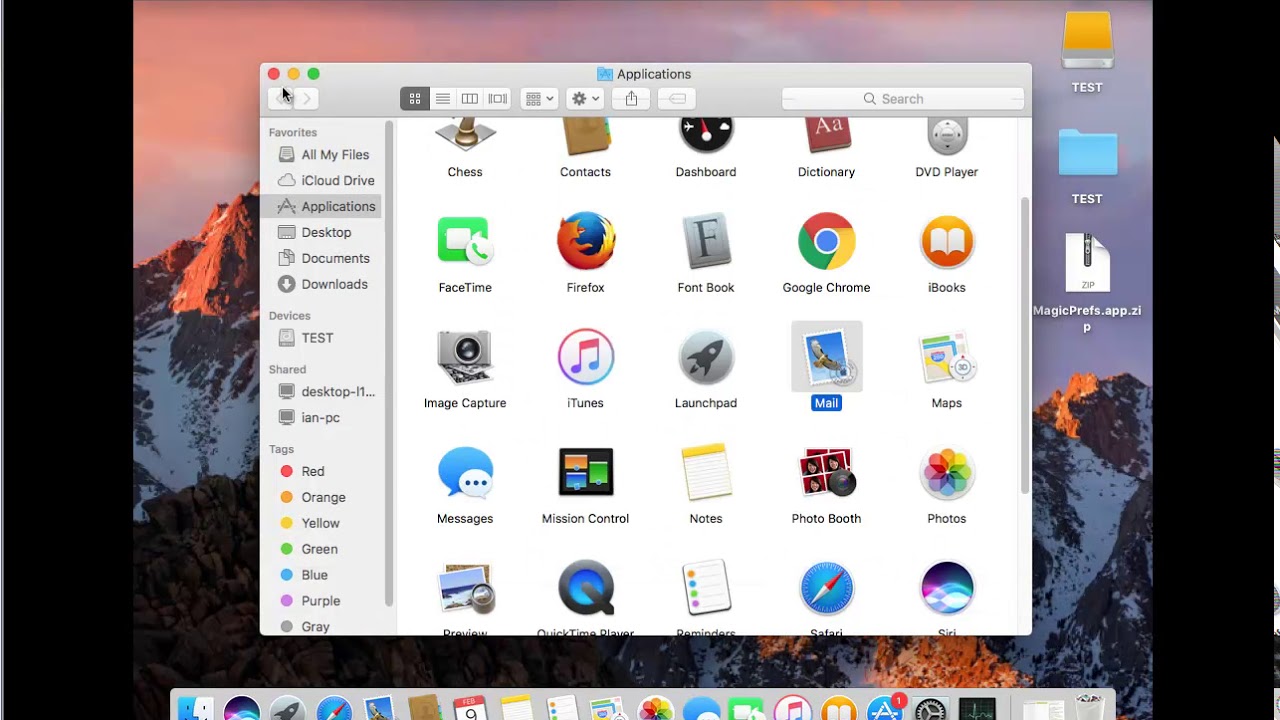Select the Dictionary app icon
The height and width of the screenshot is (720, 1280).
826,138
